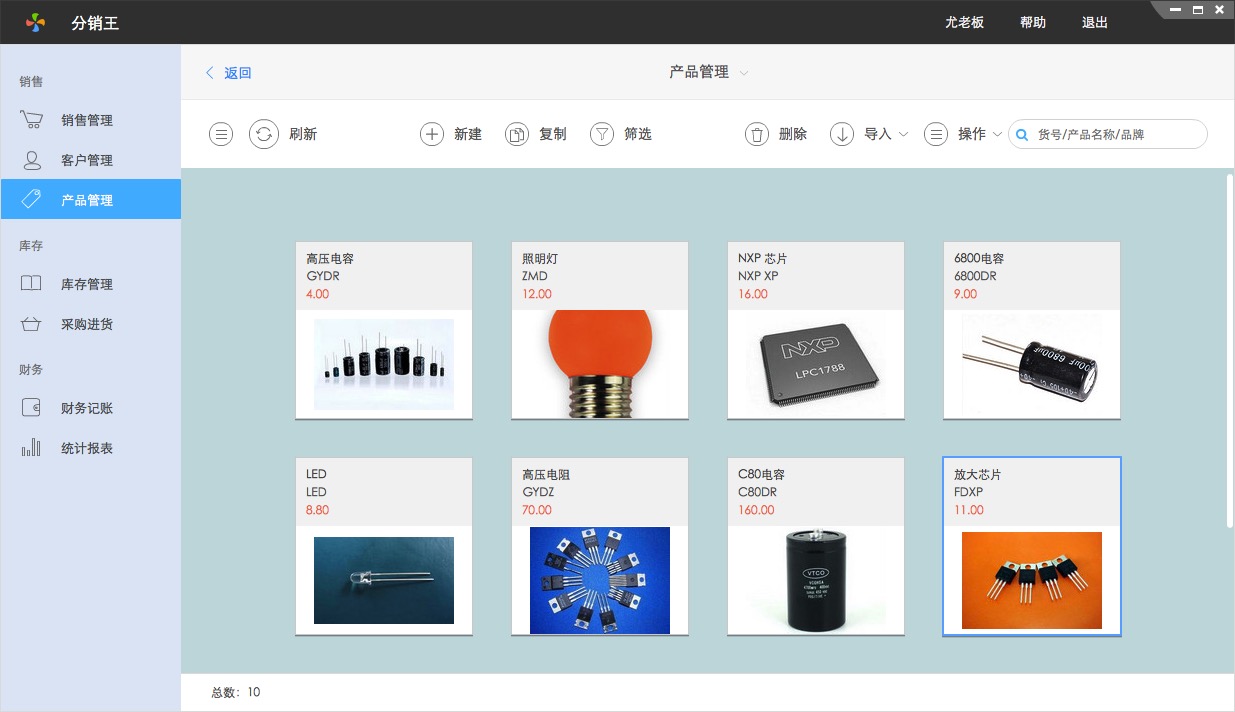Click the trash can delete icon
Viewport: 1235px width, 712px height.
757,134
